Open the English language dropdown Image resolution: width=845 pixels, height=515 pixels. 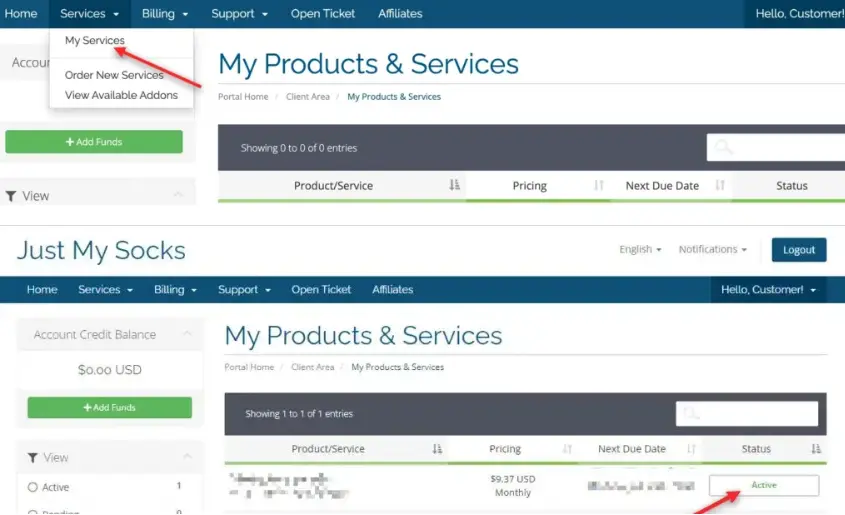641,249
